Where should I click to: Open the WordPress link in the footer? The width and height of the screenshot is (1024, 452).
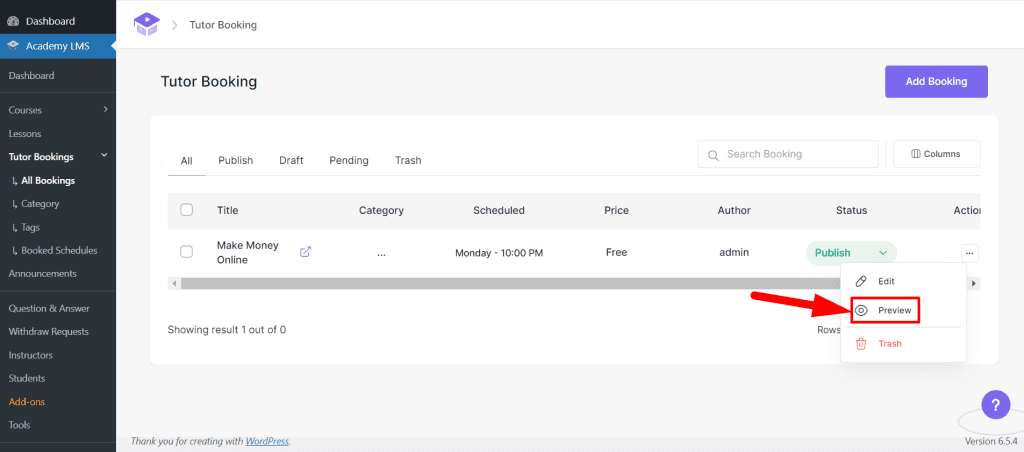click(267, 441)
